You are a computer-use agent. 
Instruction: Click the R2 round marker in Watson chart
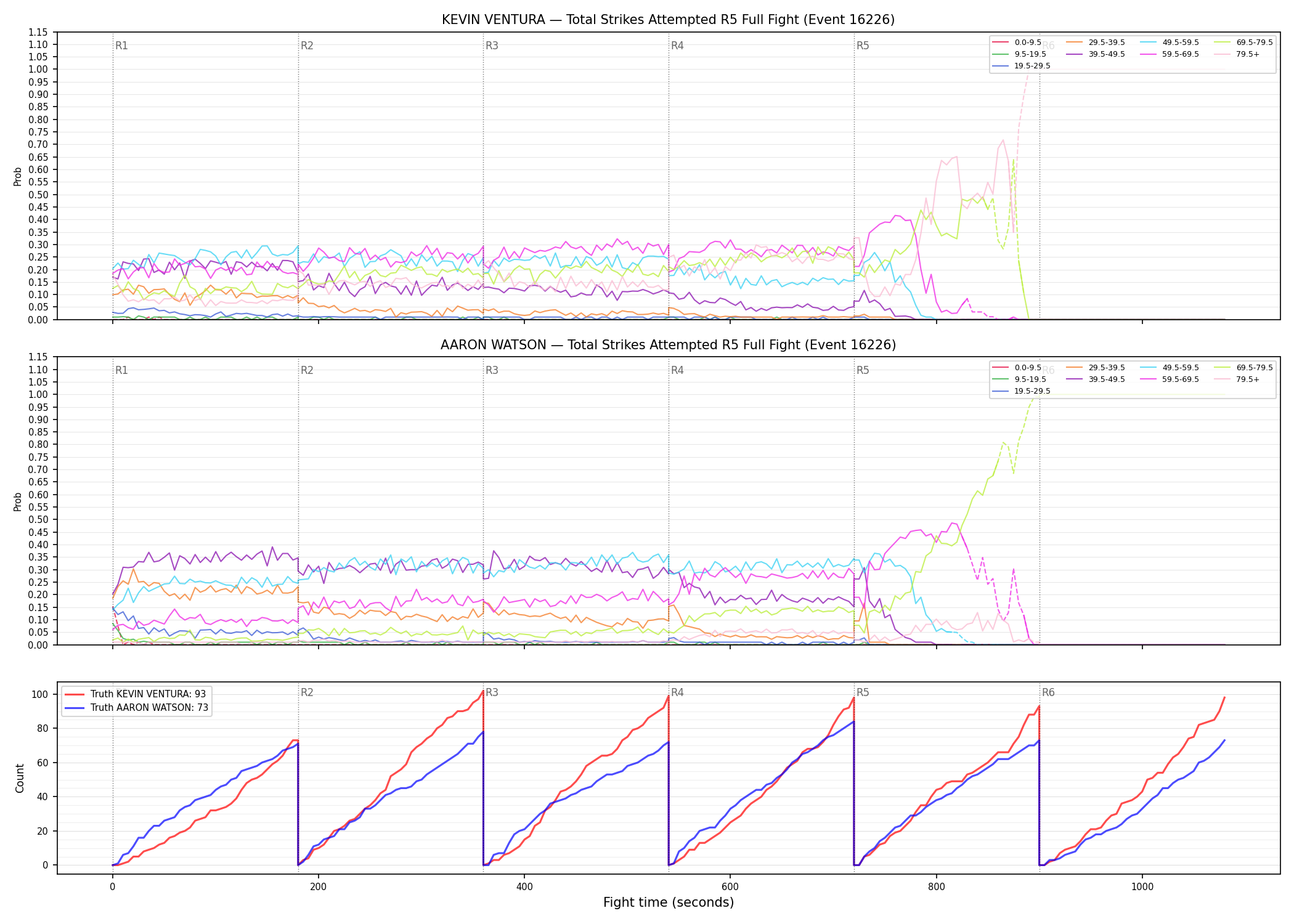click(307, 370)
